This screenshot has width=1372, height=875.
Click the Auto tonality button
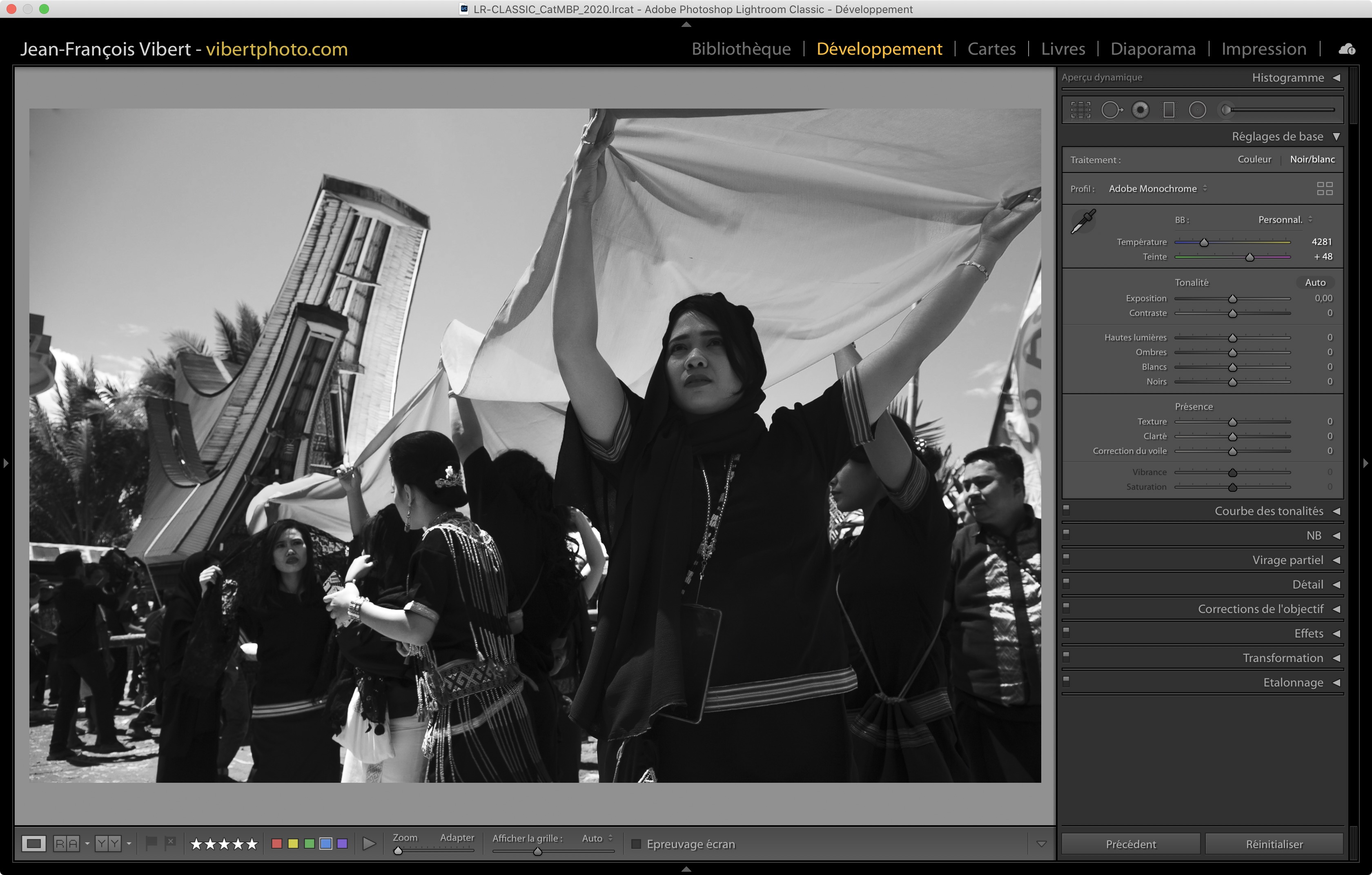(x=1315, y=282)
